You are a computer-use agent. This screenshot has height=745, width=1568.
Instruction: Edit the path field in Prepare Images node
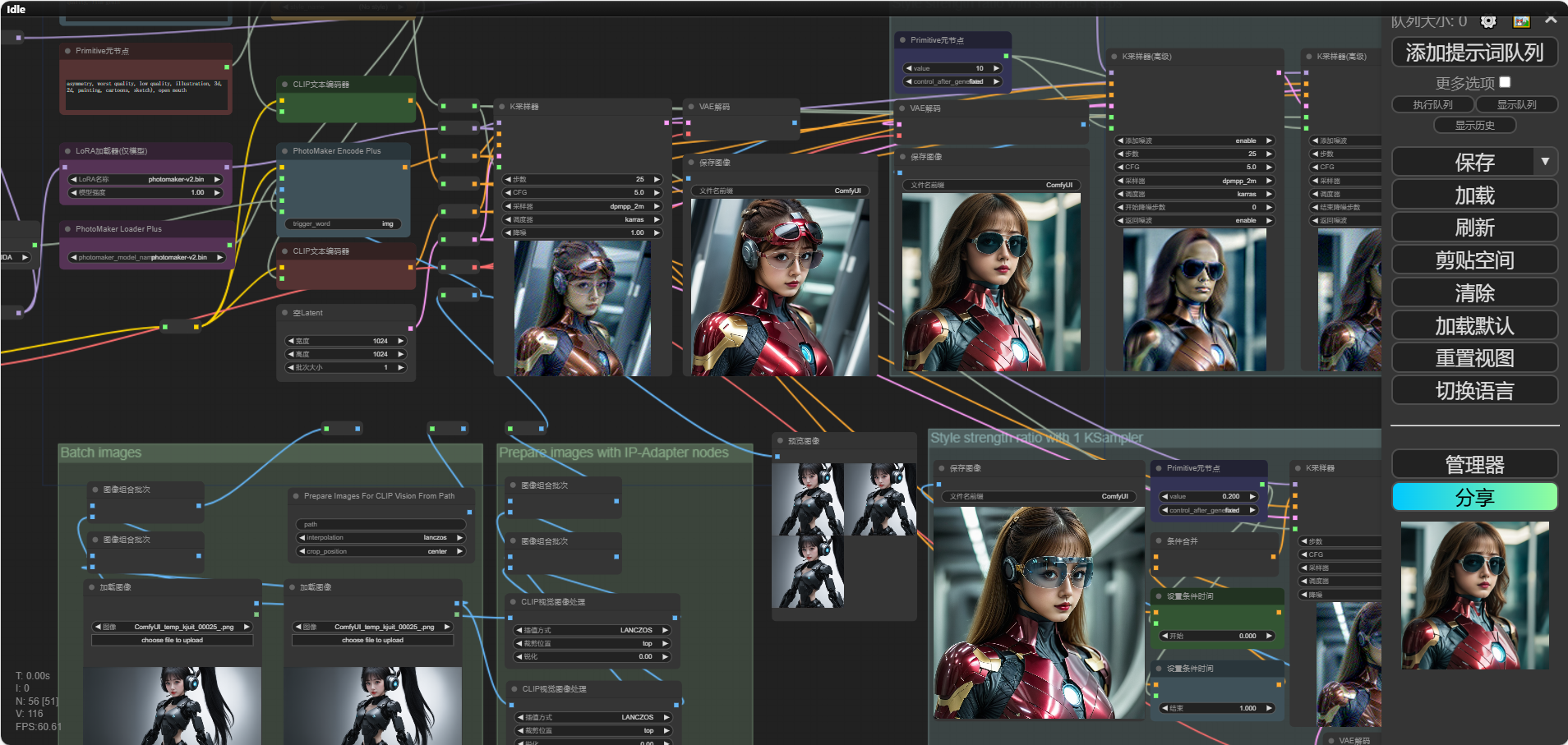[x=380, y=524]
